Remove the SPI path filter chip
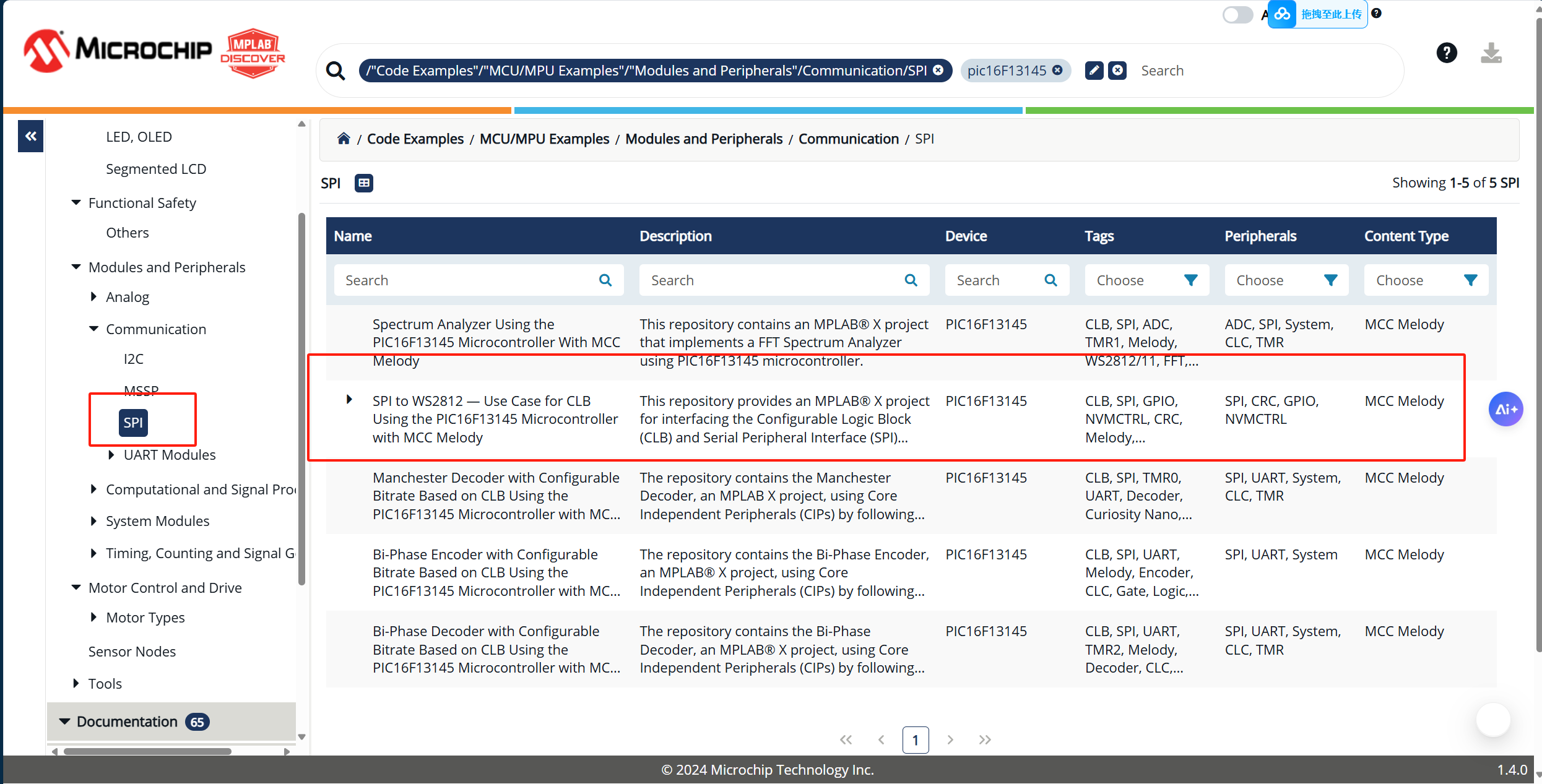 point(938,70)
